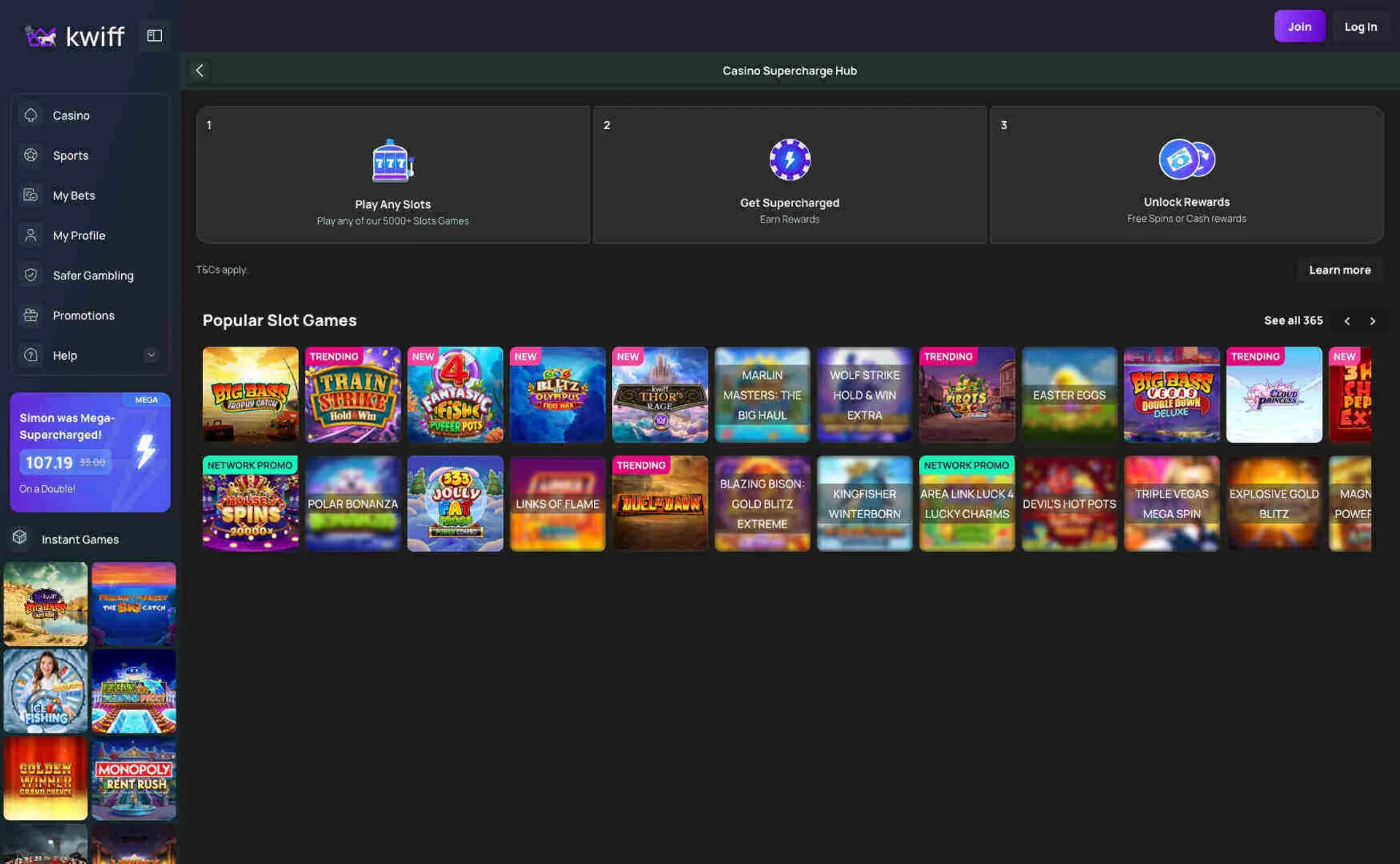Open Duel at Dawn game

coord(660,504)
